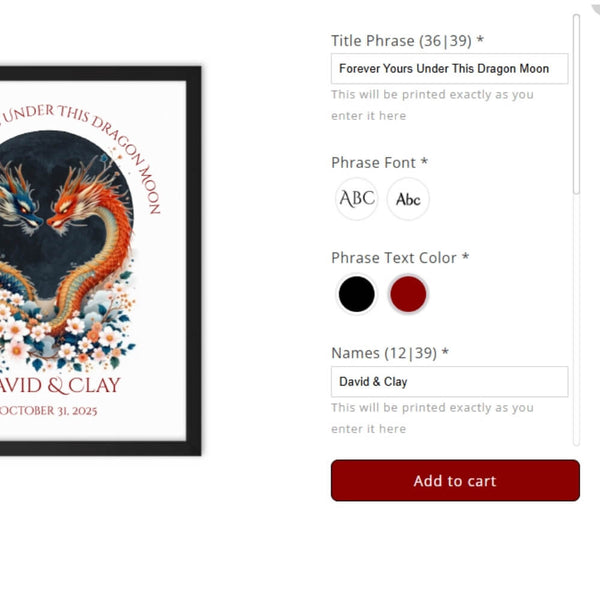Click the options panel vertical scrollbar

pyautogui.click(x=576, y=104)
